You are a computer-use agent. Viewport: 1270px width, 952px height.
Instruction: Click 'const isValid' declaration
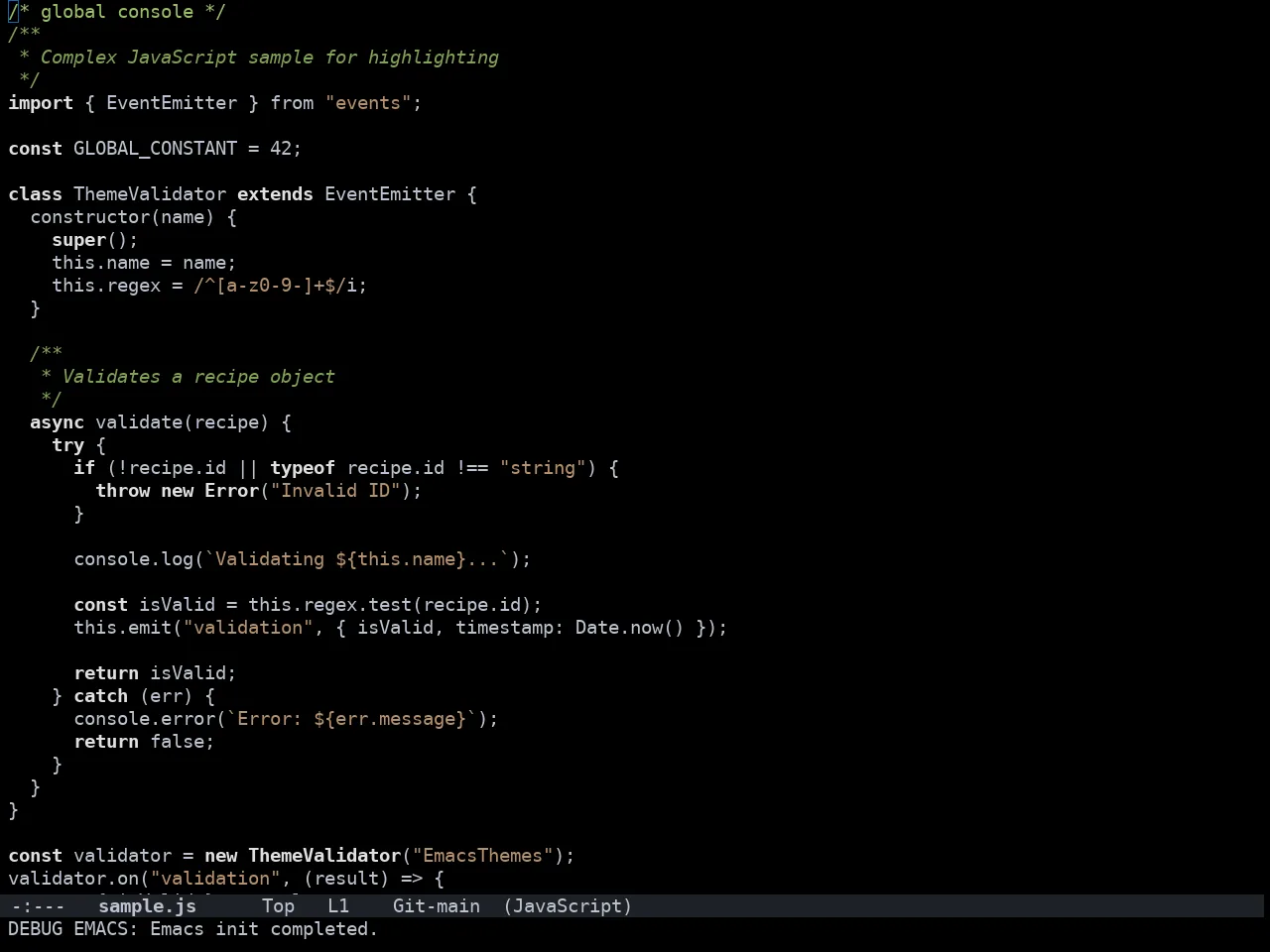coord(144,605)
